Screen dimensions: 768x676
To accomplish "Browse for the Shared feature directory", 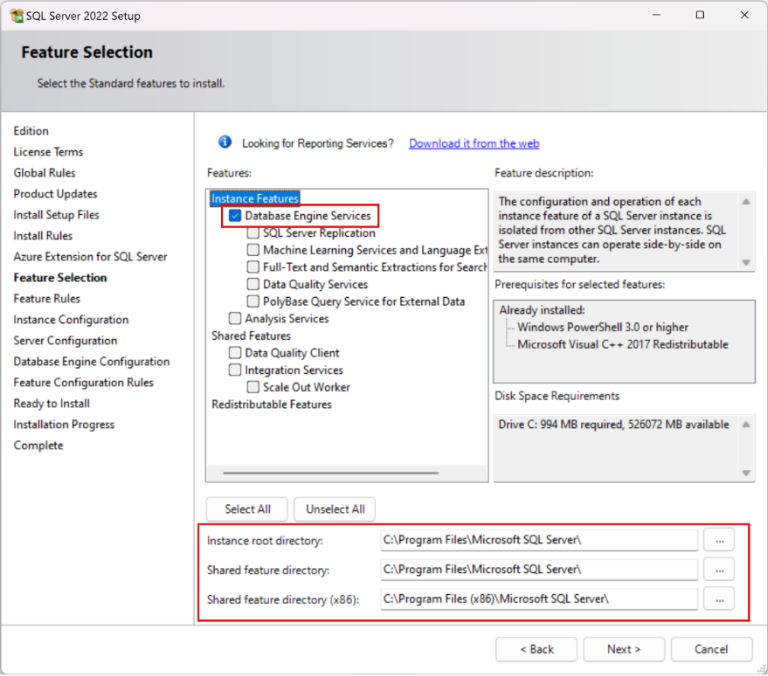I will tap(719, 570).
